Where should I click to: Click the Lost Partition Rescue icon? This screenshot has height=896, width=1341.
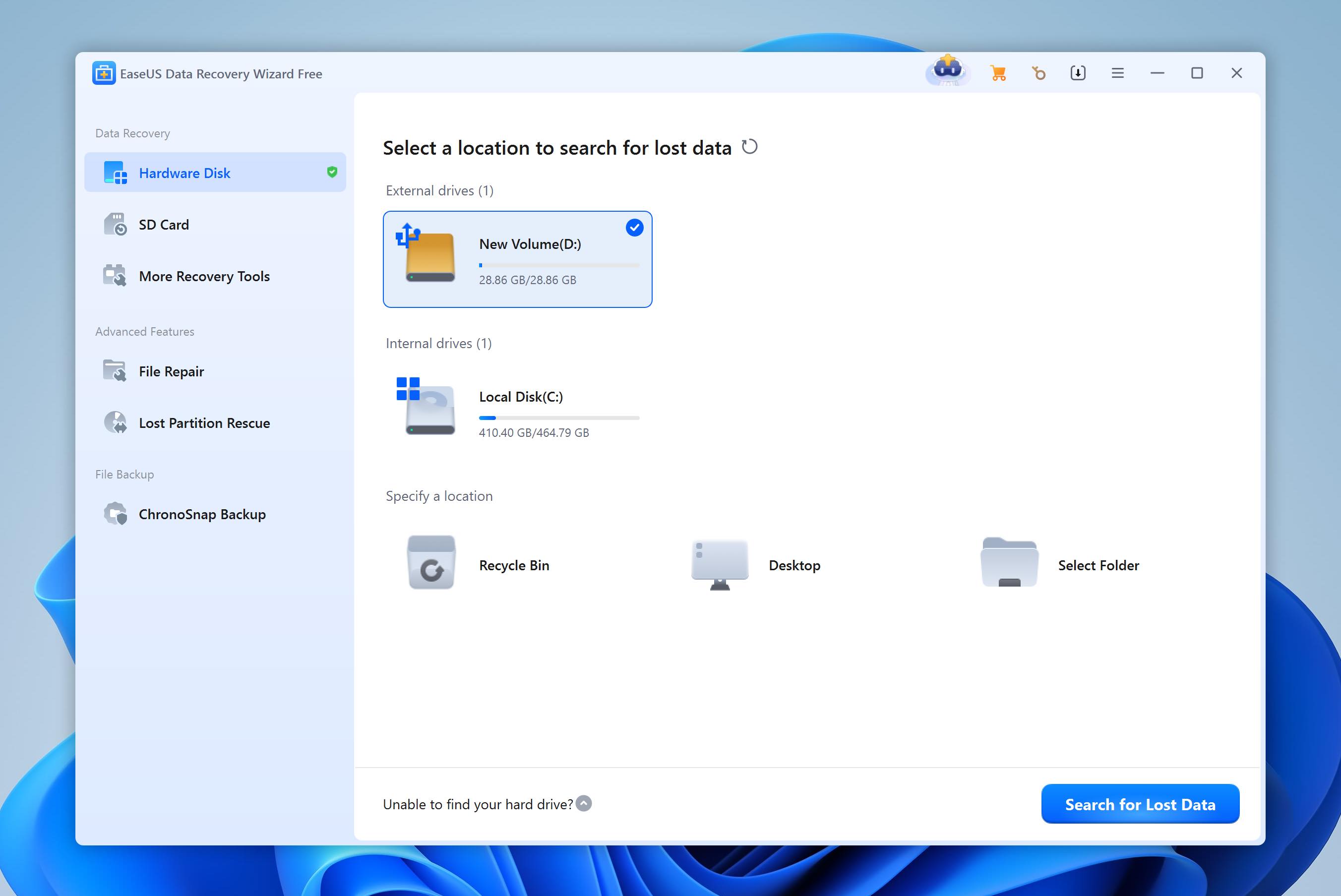point(116,422)
